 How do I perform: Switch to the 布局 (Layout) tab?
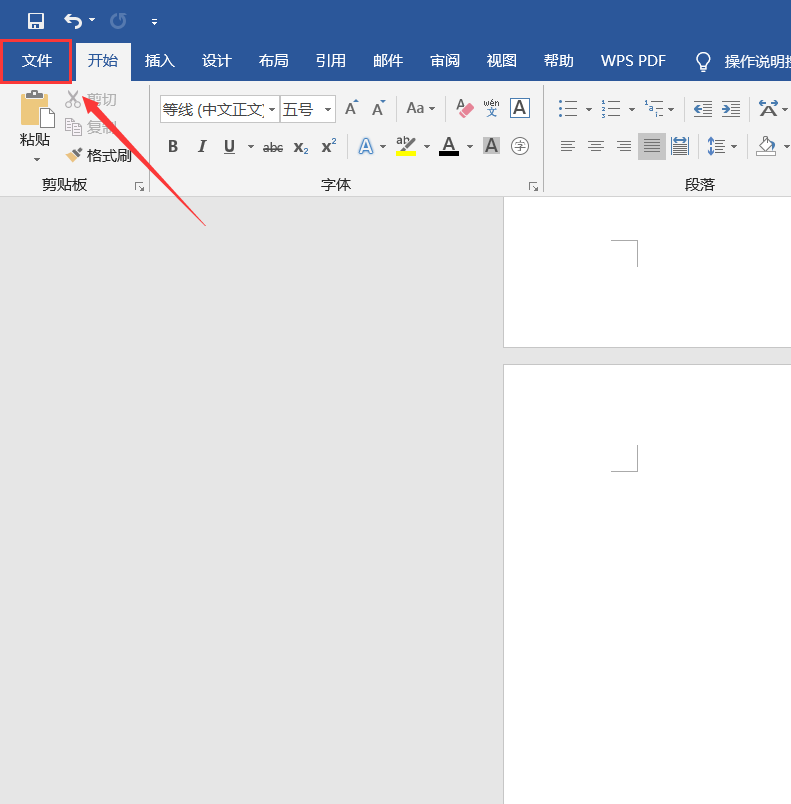tap(274, 61)
